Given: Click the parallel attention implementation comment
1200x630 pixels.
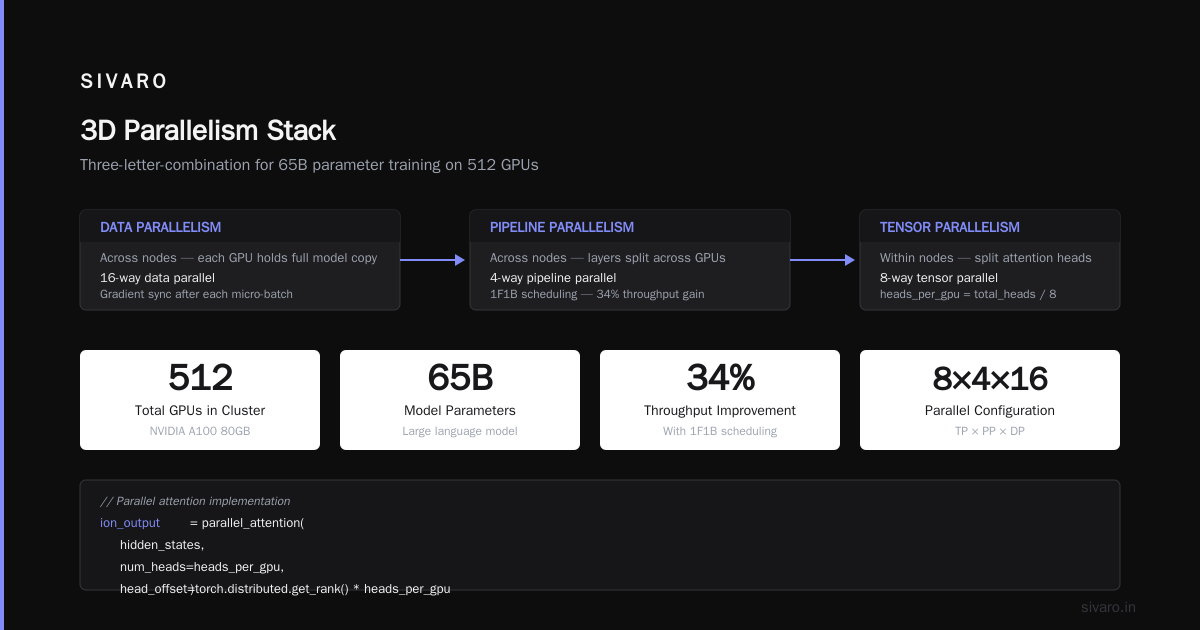Looking at the screenshot, I should pyautogui.click(x=195, y=501).
